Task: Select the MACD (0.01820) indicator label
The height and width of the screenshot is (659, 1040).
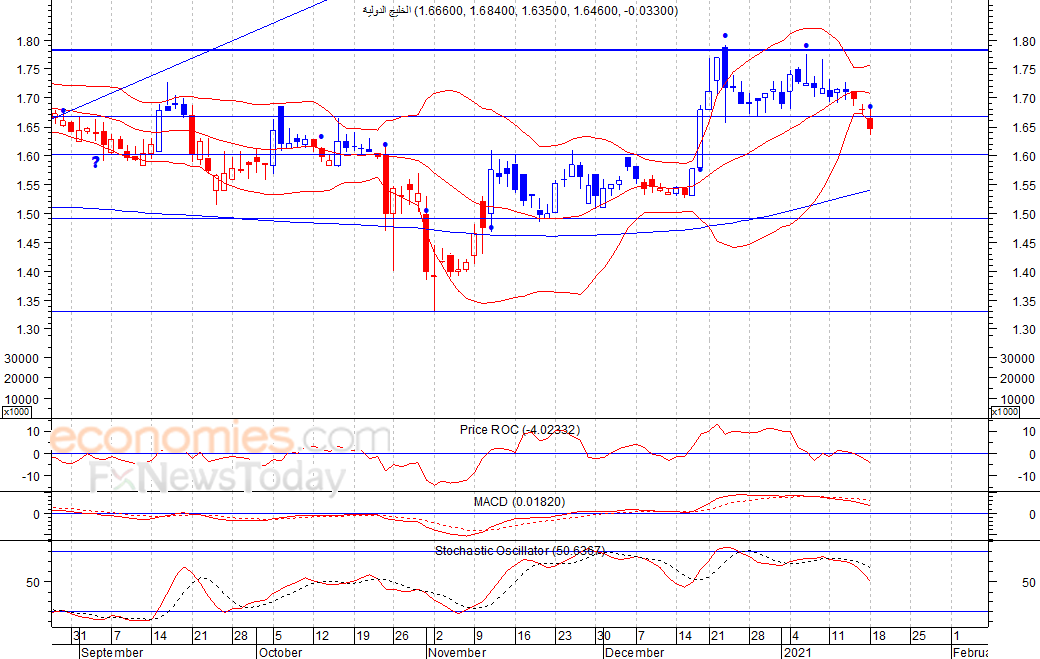Action: pyautogui.click(x=519, y=502)
